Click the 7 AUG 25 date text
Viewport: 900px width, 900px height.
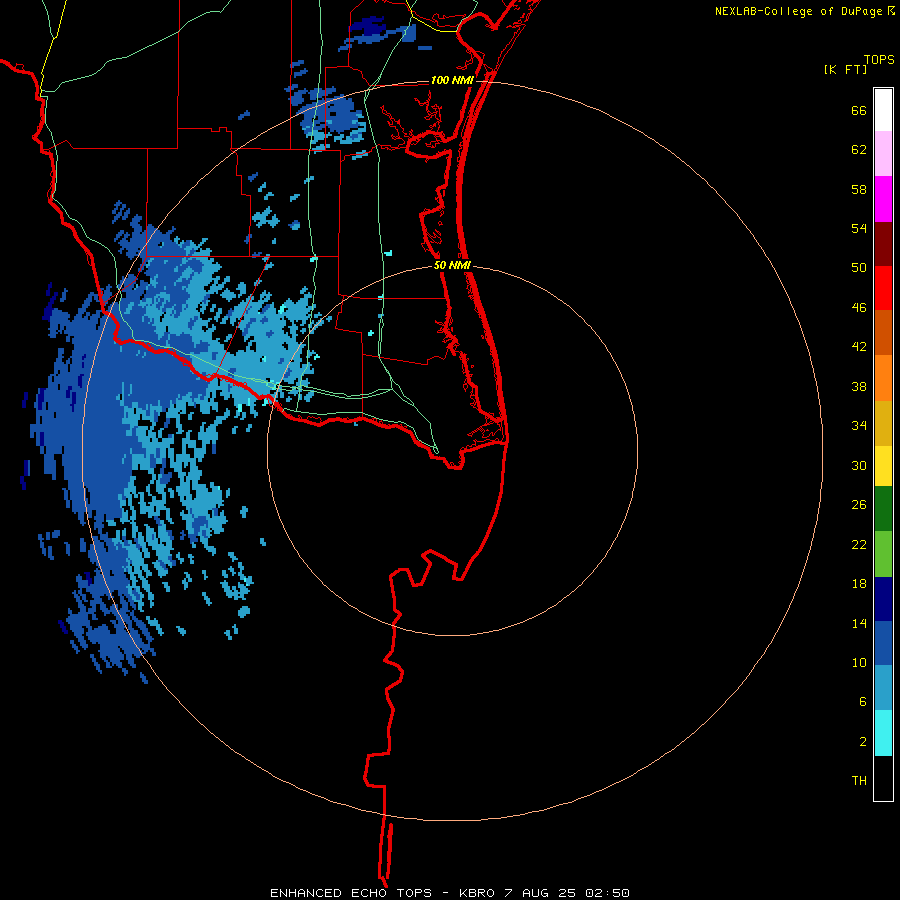(540, 893)
